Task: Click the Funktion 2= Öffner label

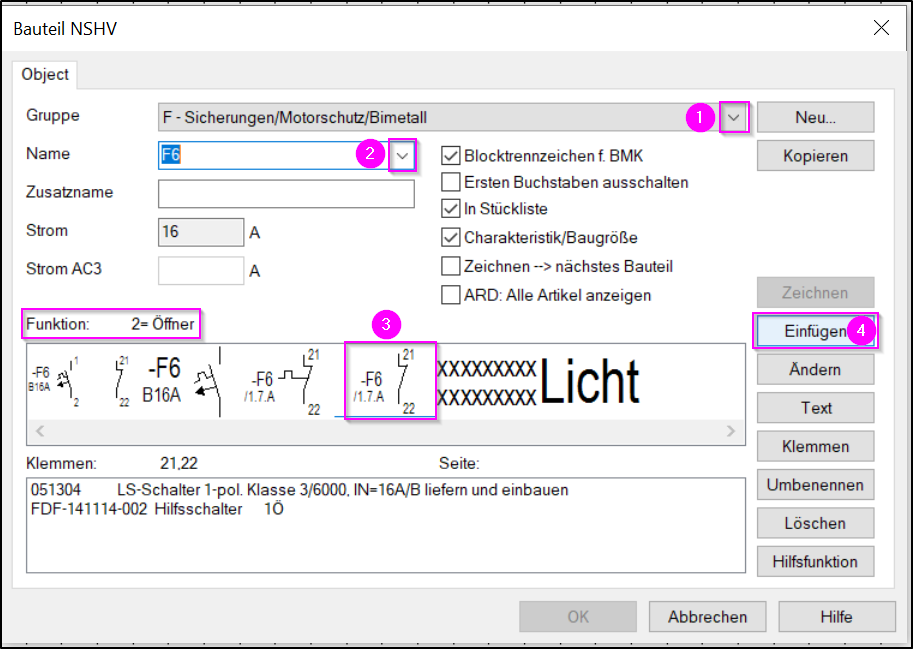Action: click(111, 324)
